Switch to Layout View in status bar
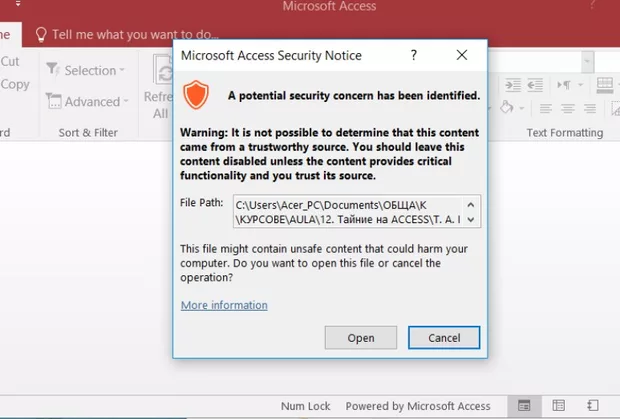This screenshot has width=620, height=419. coord(594,406)
